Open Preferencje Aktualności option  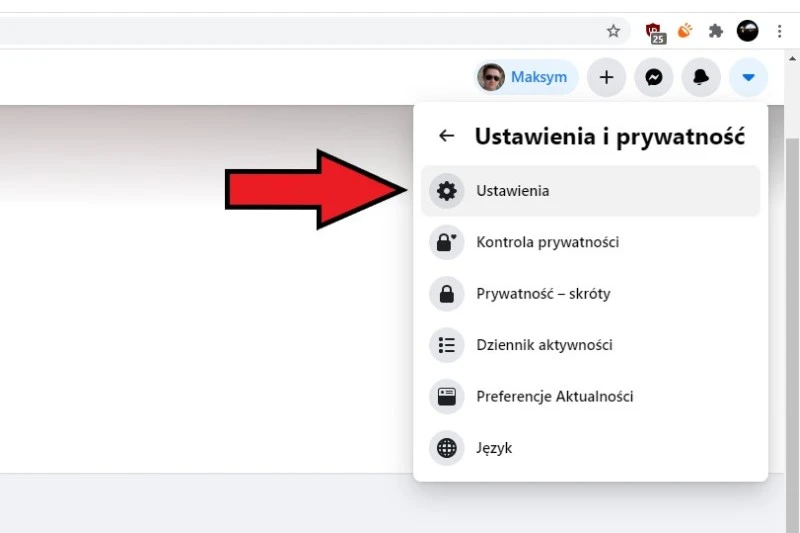(590, 397)
